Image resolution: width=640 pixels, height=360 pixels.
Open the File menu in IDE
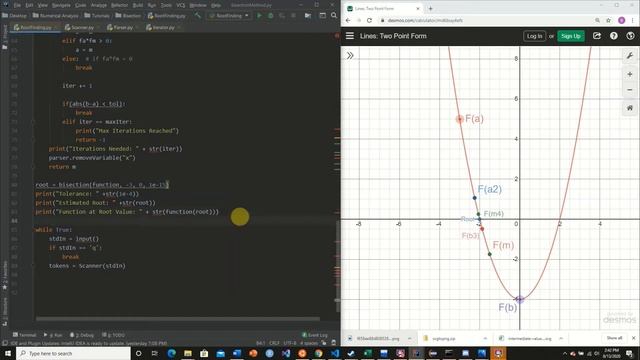point(17,5)
